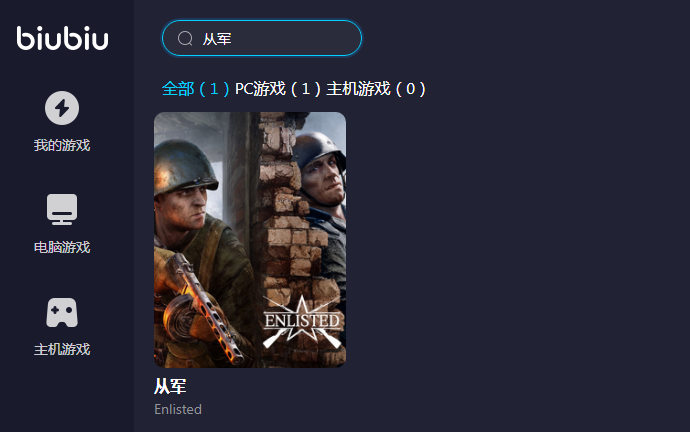The width and height of the screenshot is (690, 432).
Task: Click the 电脑游戏 sidebar label
Action: (x=62, y=247)
